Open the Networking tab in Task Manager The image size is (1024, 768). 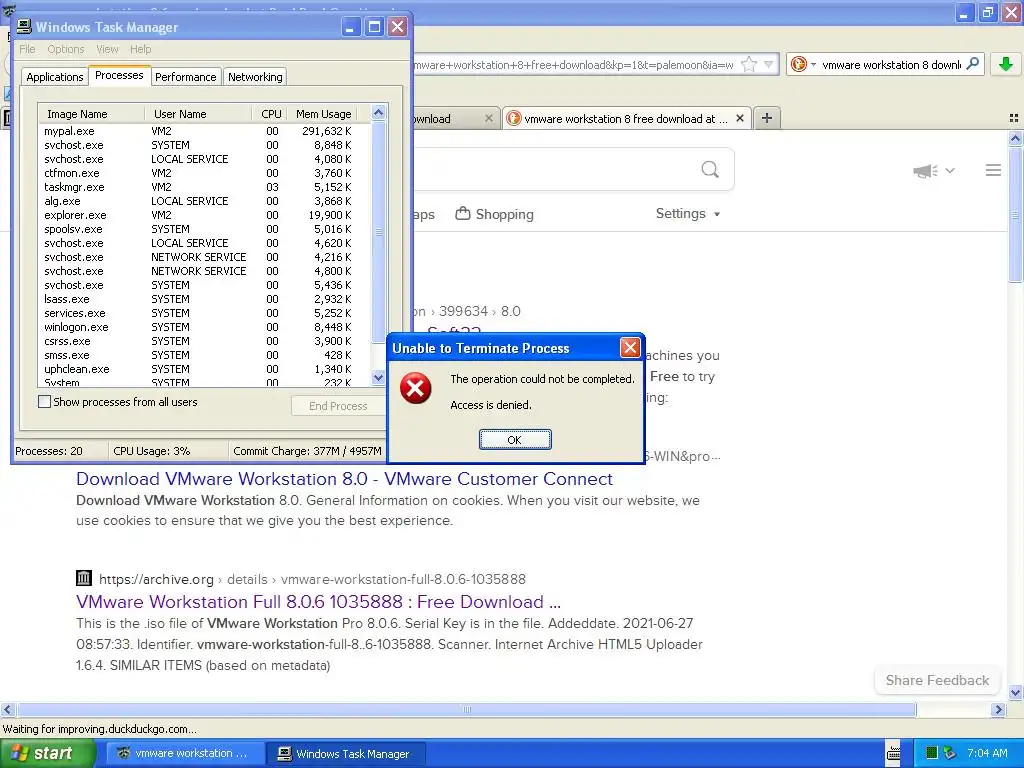255,77
